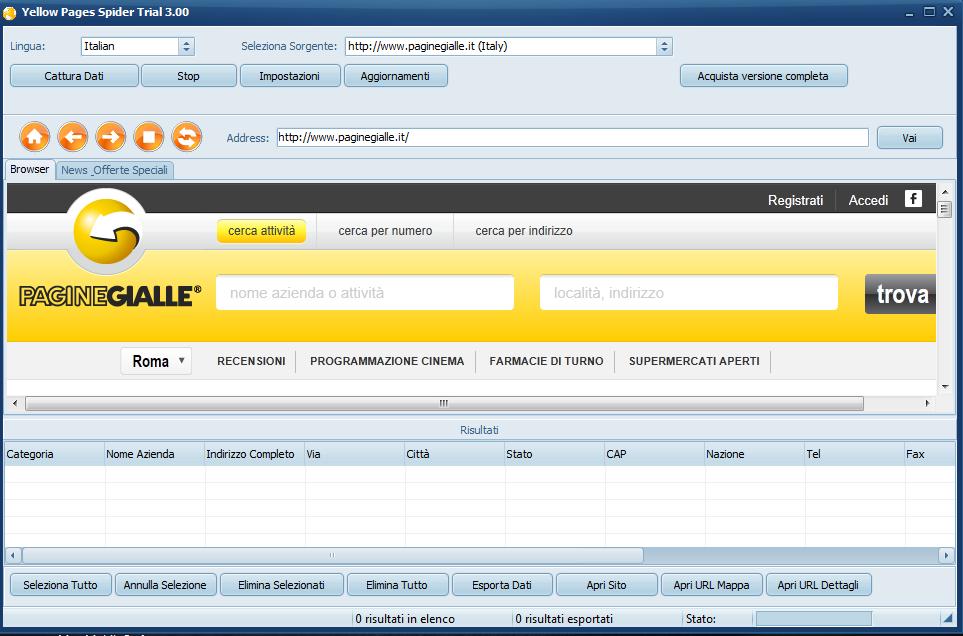Click the browser vertical scrollbar thumb
This screenshot has height=636, width=963.
click(x=945, y=209)
